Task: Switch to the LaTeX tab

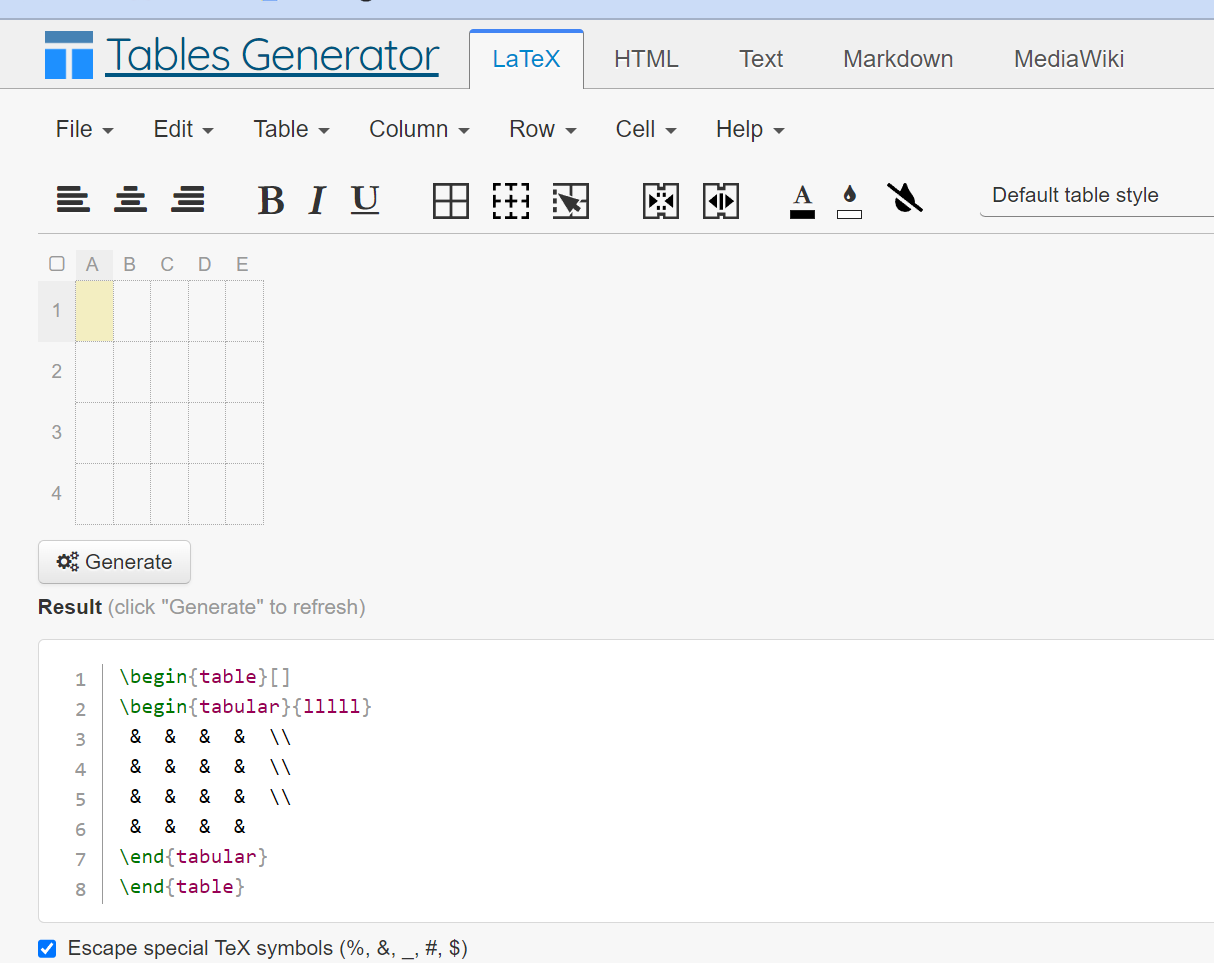Action: pyautogui.click(x=526, y=59)
